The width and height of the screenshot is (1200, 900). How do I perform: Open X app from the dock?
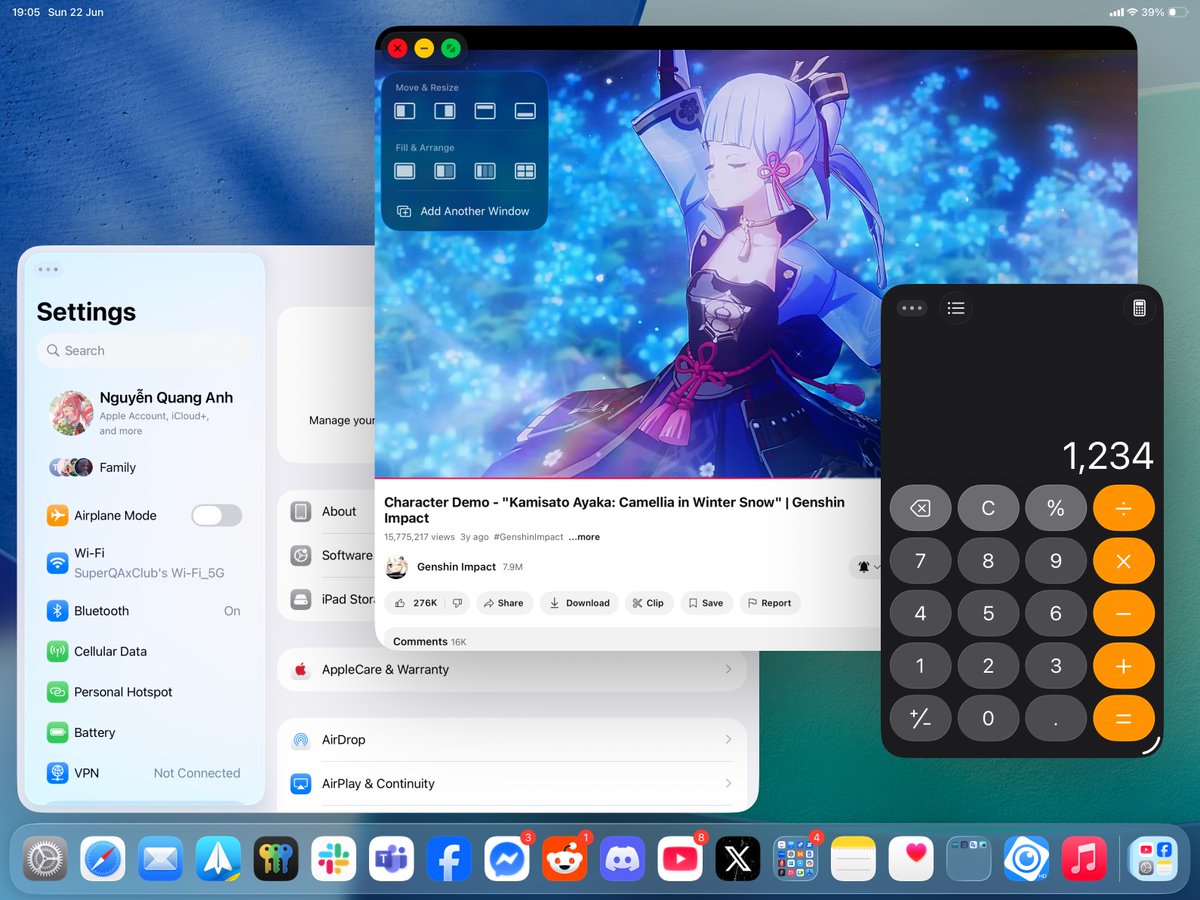point(738,858)
